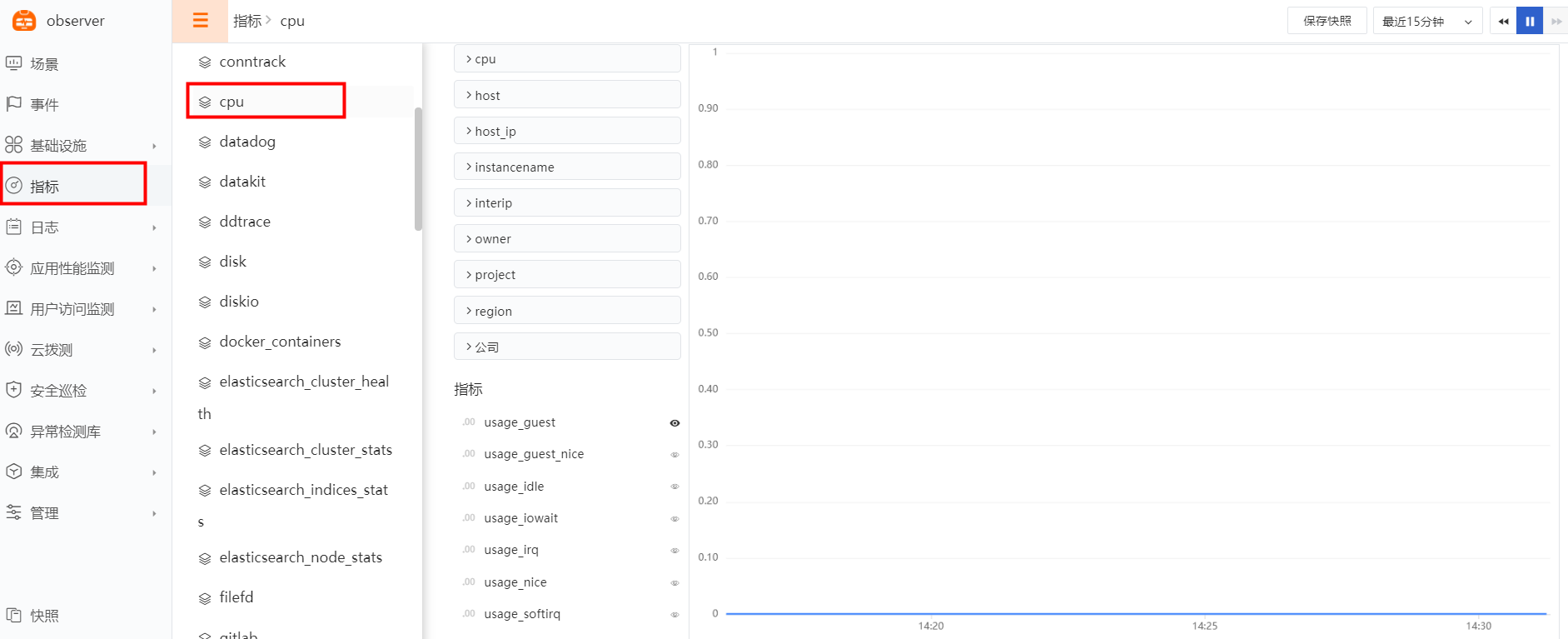Open the 快照 snapshot sidebar icon
1568x639 pixels.
click(x=14, y=616)
